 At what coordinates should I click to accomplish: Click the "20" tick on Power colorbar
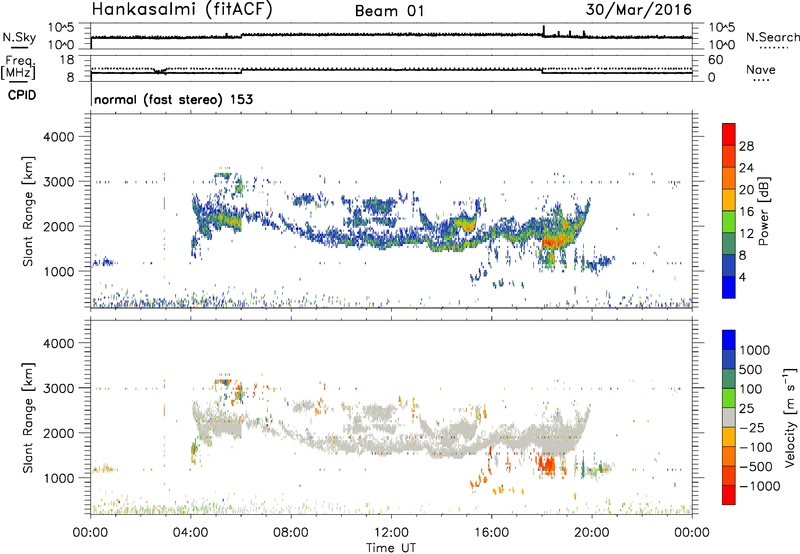click(x=746, y=190)
